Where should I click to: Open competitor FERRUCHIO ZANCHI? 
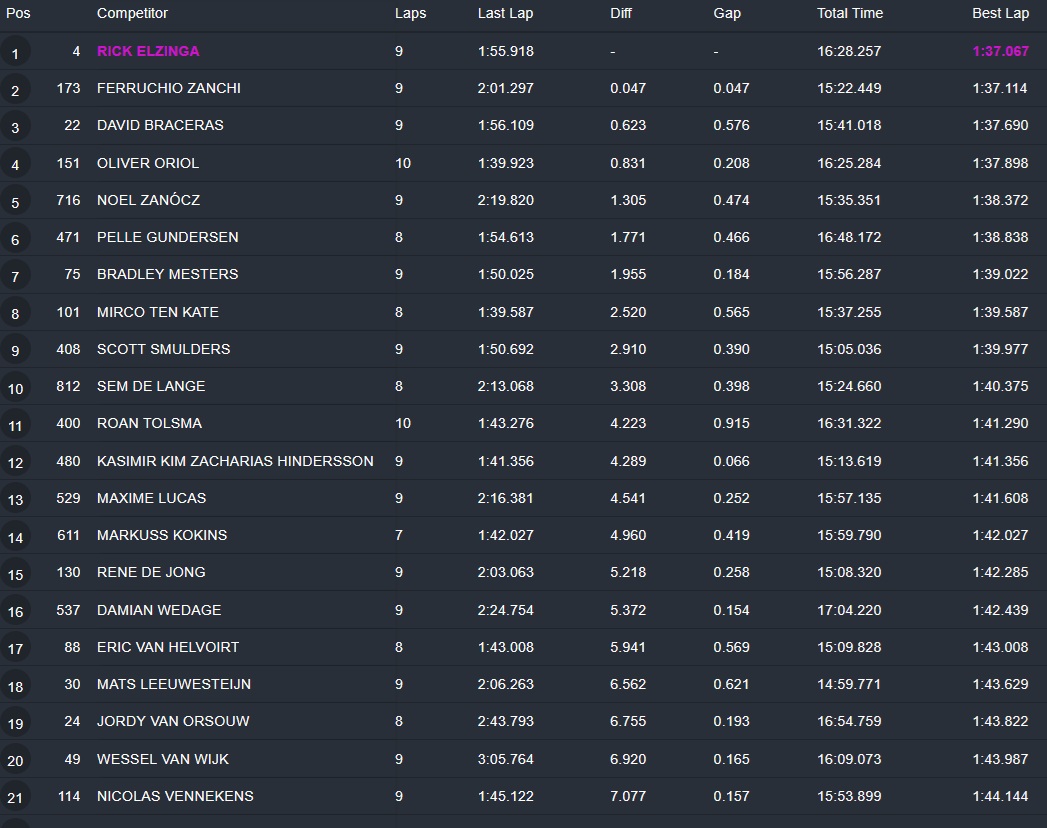168,88
